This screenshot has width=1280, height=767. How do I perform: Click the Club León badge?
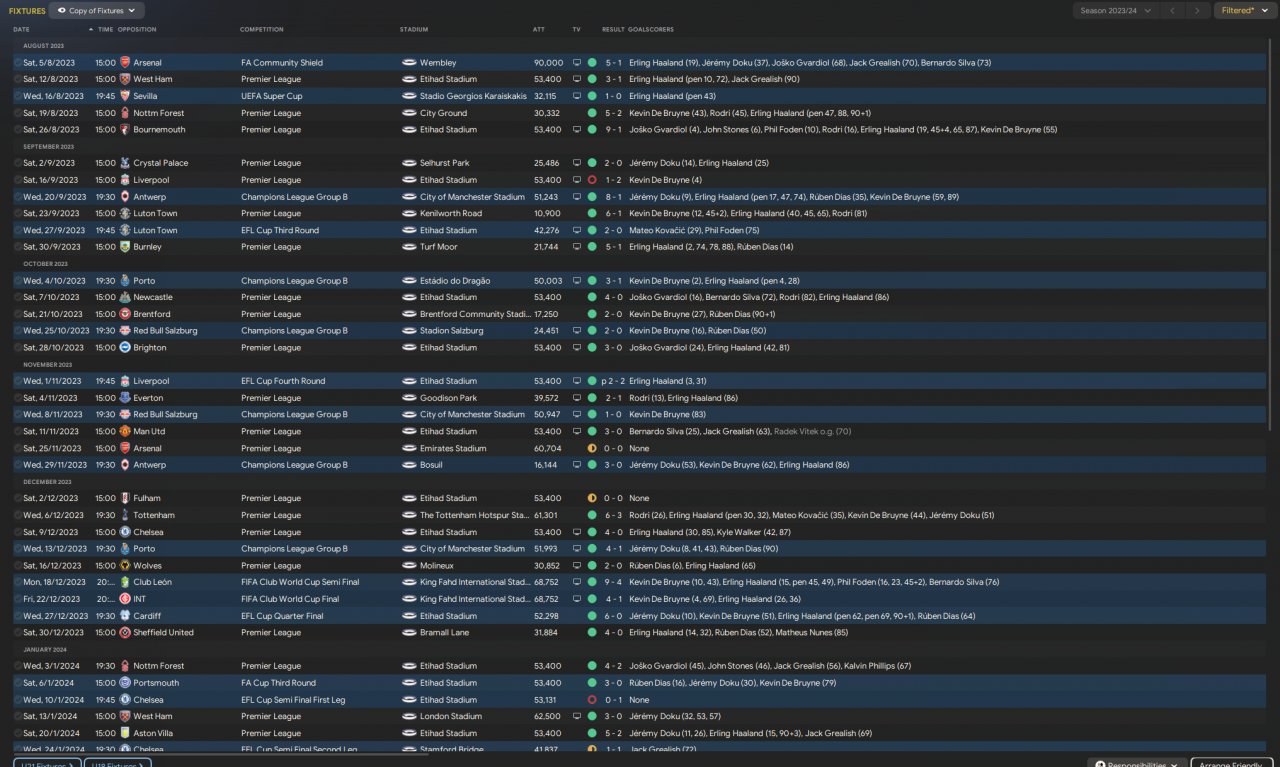125,582
